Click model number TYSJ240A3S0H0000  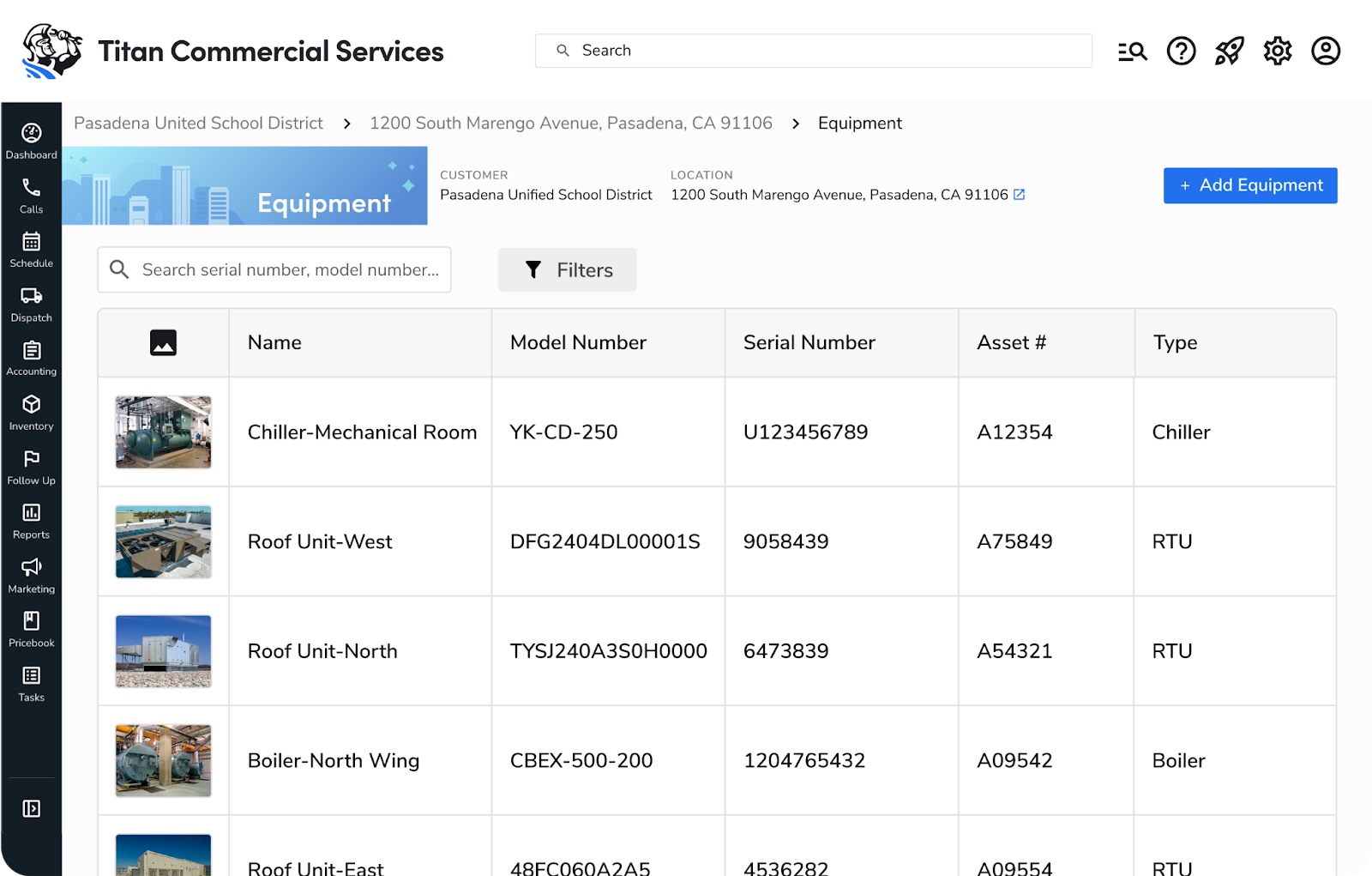(x=608, y=651)
